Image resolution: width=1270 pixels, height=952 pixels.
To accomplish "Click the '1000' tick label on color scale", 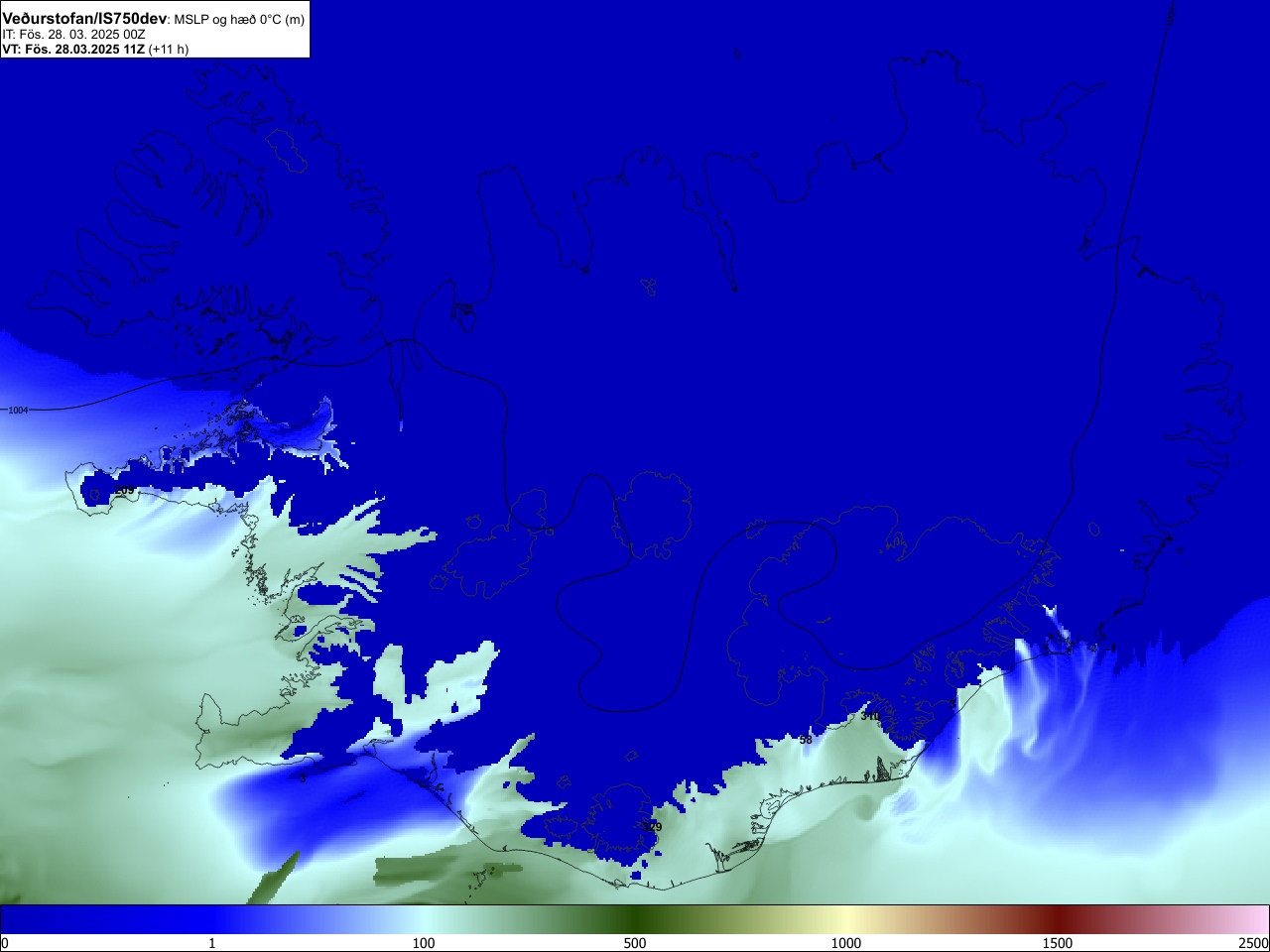I will coord(846,943).
